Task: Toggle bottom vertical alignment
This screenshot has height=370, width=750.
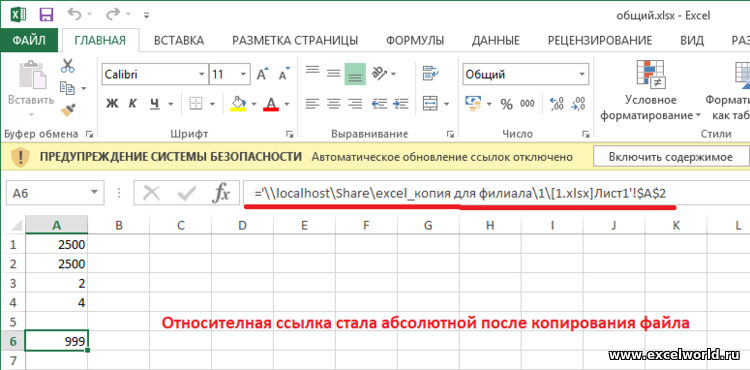Action: pos(355,74)
